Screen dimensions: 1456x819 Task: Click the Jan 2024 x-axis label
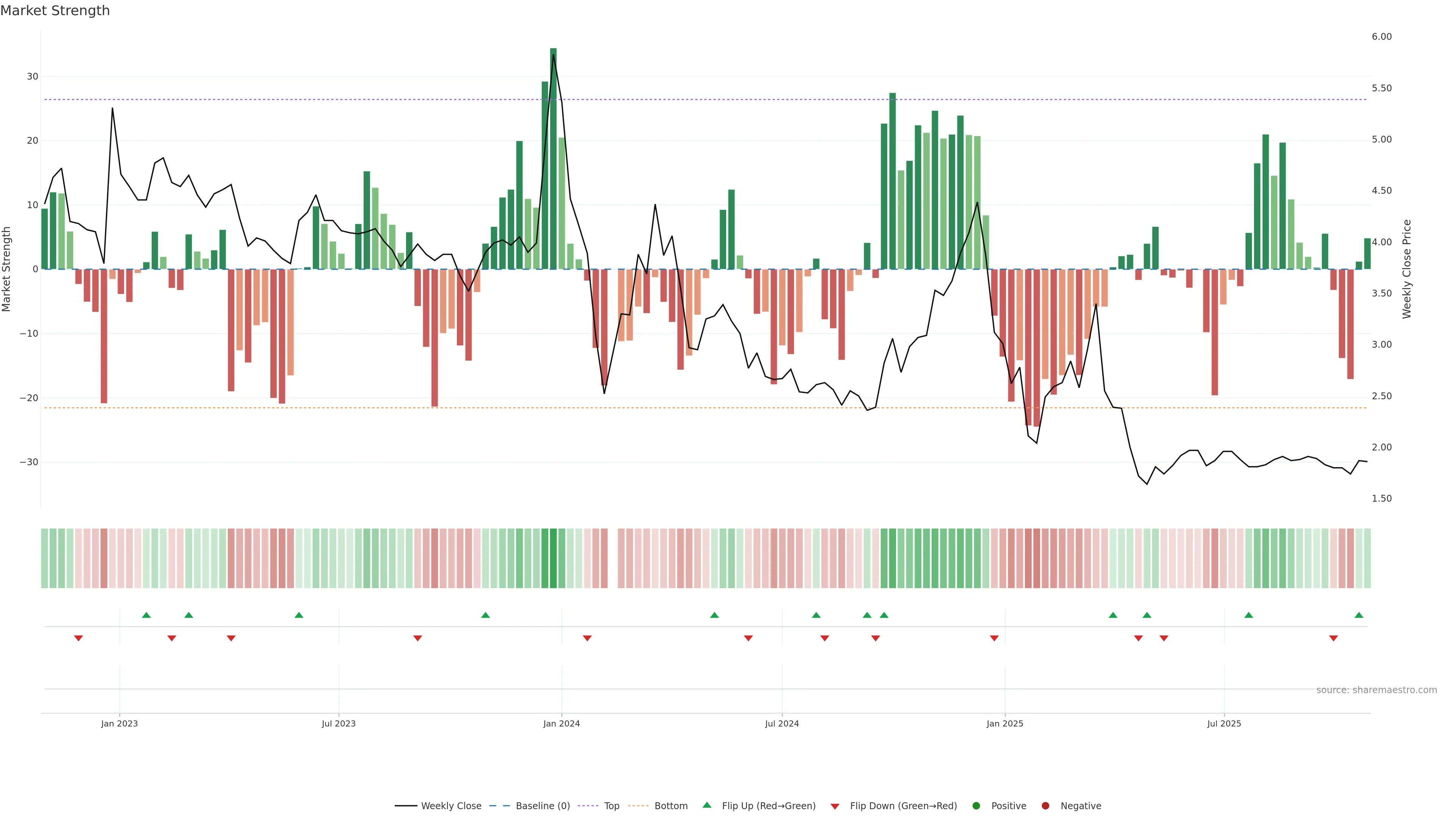pyautogui.click(x=561, y=723)
